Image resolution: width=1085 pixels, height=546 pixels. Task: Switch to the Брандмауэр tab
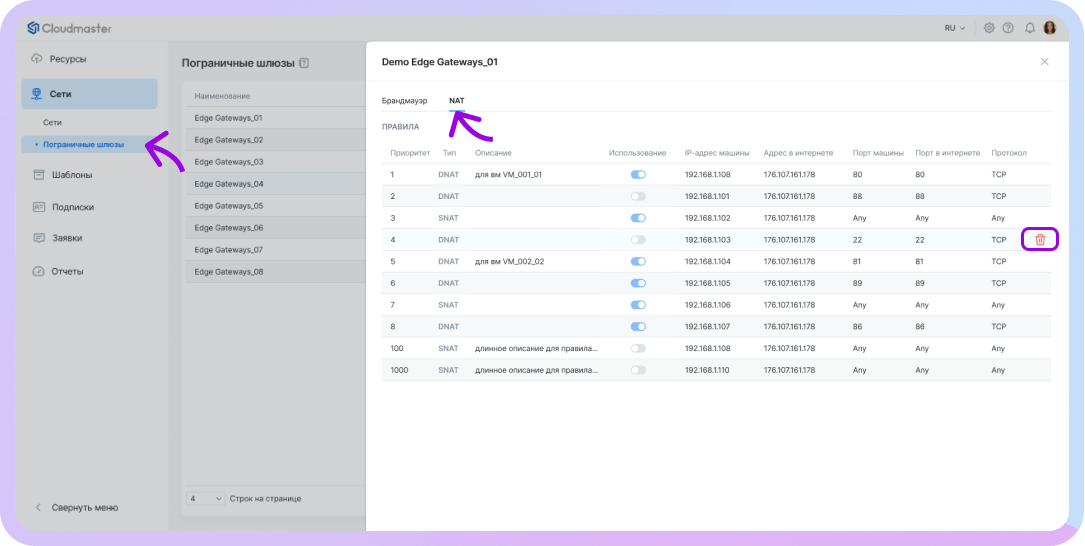tap(404, 101)
